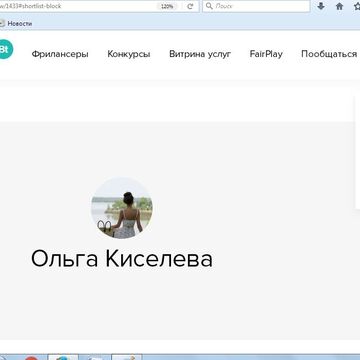The height and width of the screenshot is (360, 360).
Task: Open the Фрилансеры menu item
Action: click(60, 54)
